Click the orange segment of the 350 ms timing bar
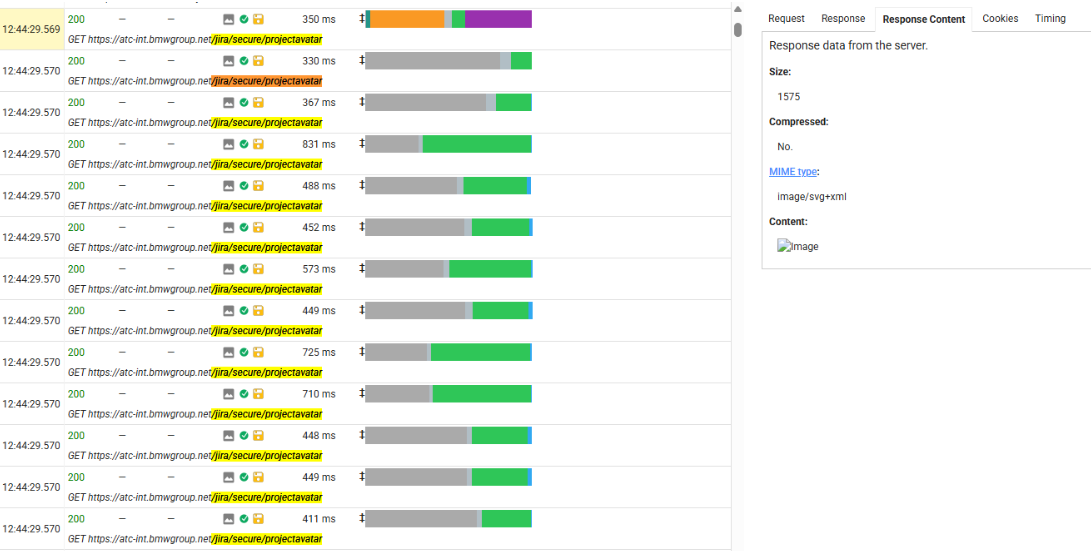The width and height of the screenshot is (1091, 551). click(x=407, y=19)
